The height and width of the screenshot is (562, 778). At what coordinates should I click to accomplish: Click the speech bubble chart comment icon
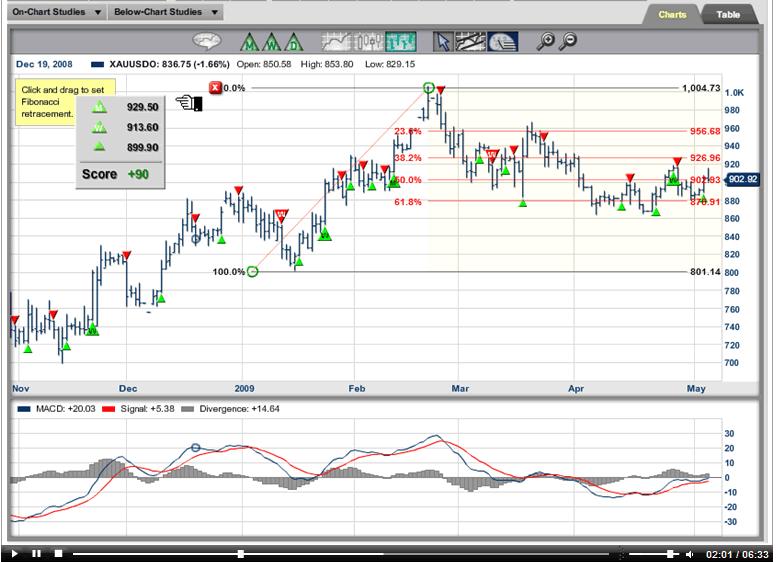click(206, 42)
